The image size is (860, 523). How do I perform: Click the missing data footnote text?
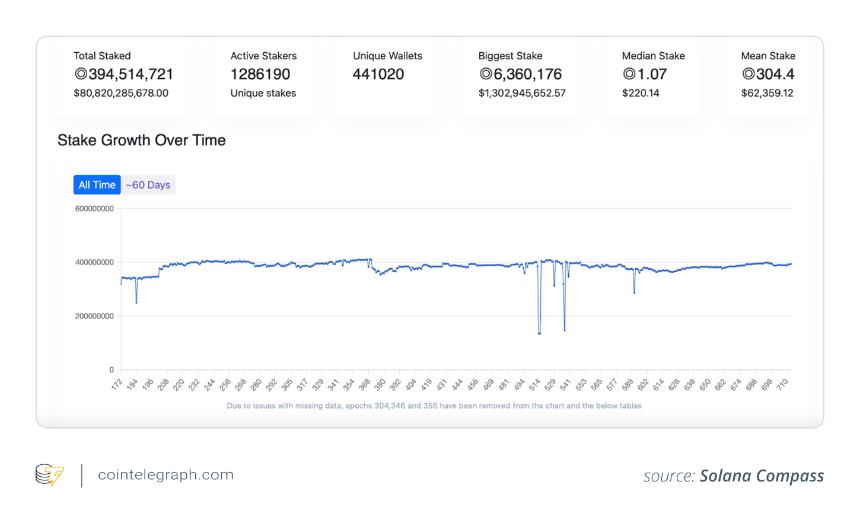(x=434, y=406)
